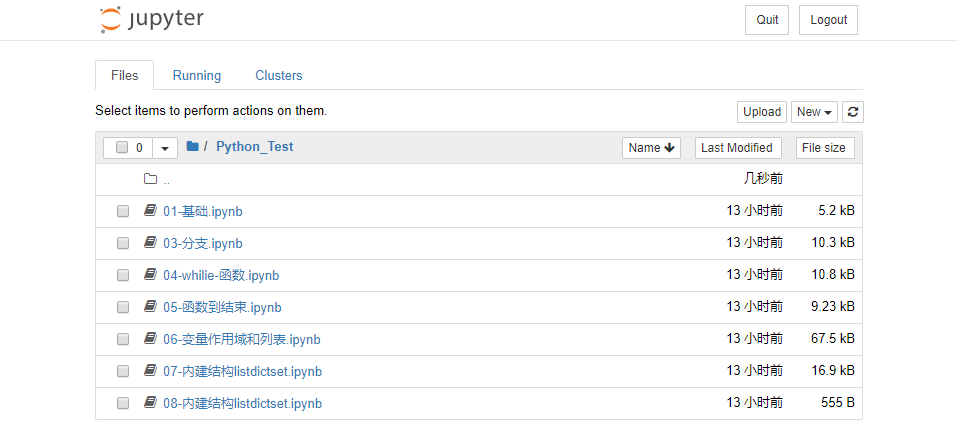Check the box for 01-基础.ipynb
958x439 pixels.
coord(123,212)
